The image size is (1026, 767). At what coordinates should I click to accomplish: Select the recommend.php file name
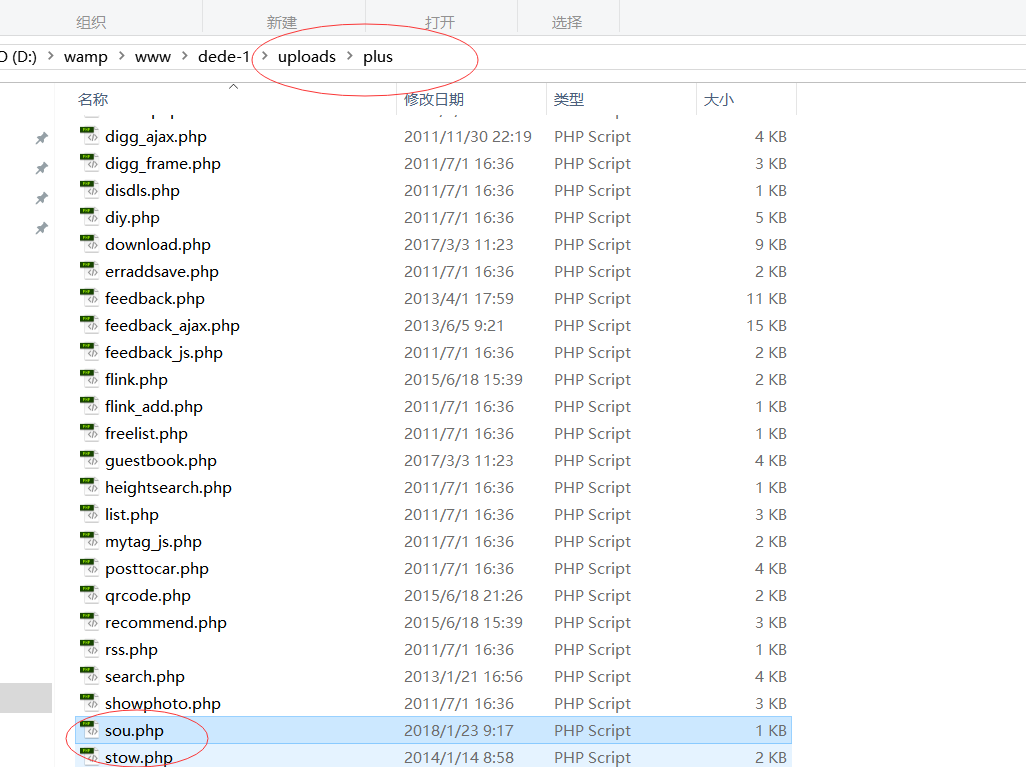(x=165, y=622)
